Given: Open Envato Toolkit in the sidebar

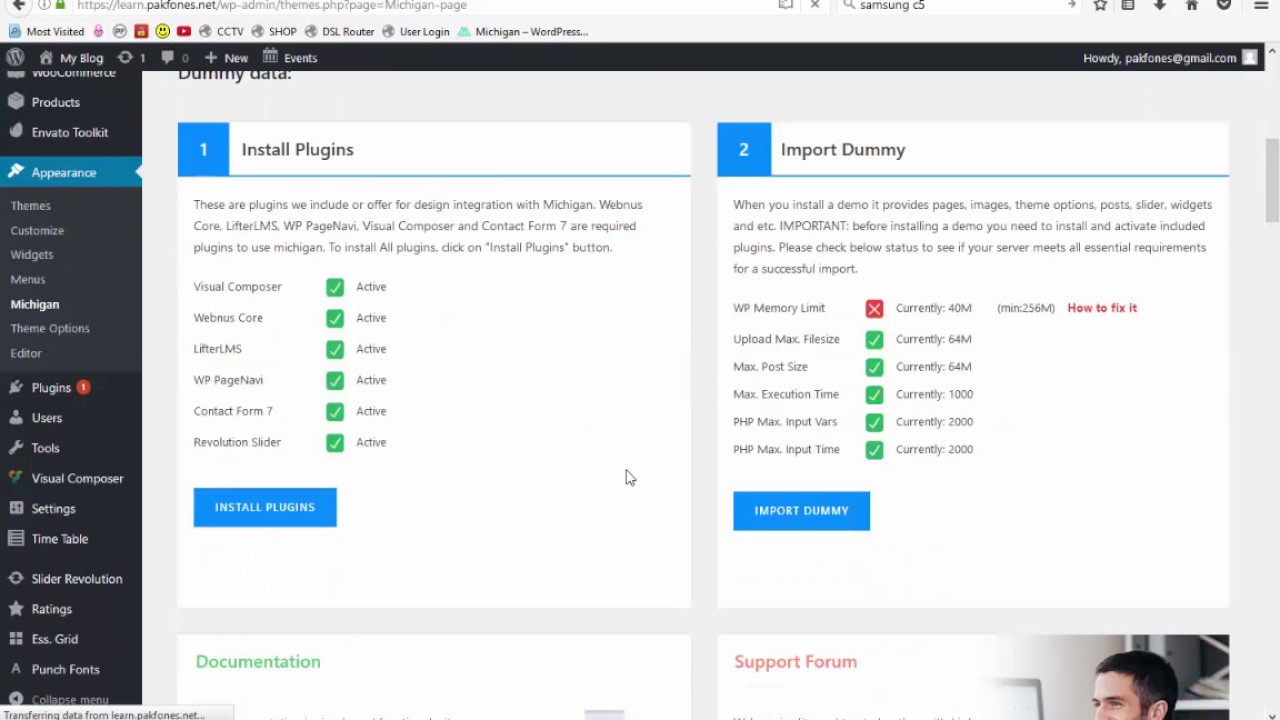Looking at the screenshot, I should click(71, 132).
